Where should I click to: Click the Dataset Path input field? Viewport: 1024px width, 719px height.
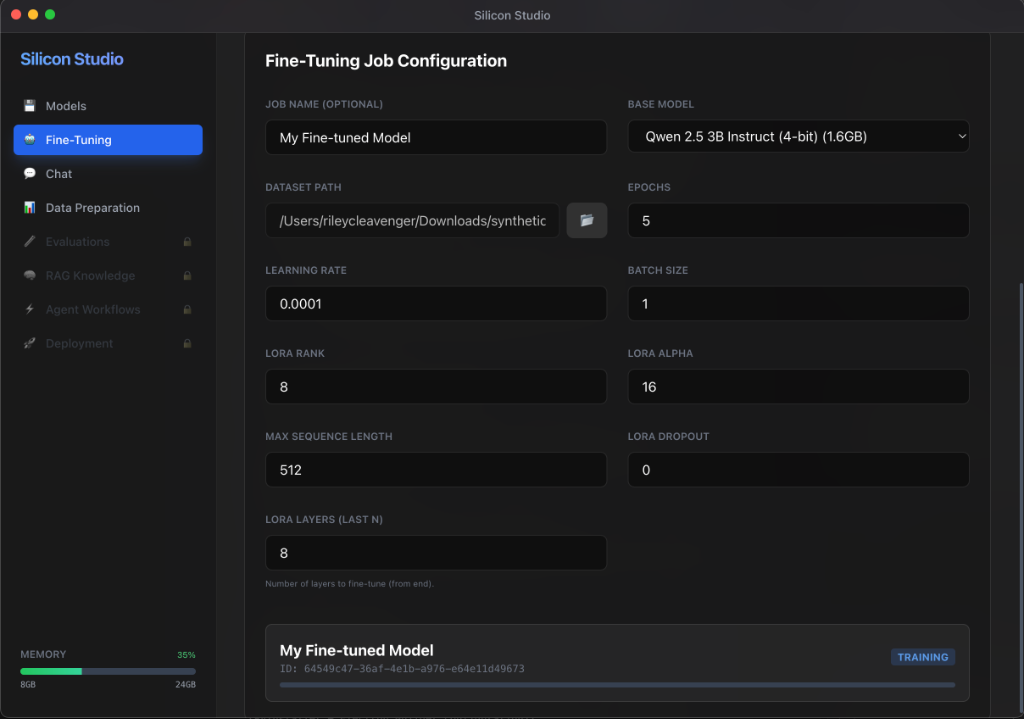[412, 221]
